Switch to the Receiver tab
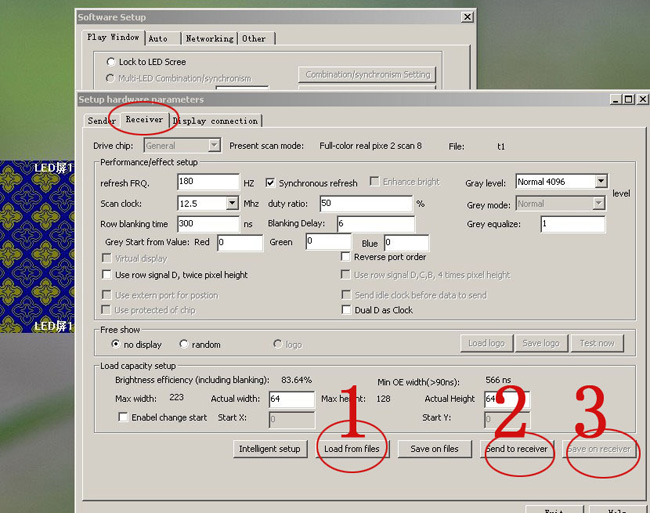Image resolution: width=650 pixels, height=513 pixels. click(144, 120)
